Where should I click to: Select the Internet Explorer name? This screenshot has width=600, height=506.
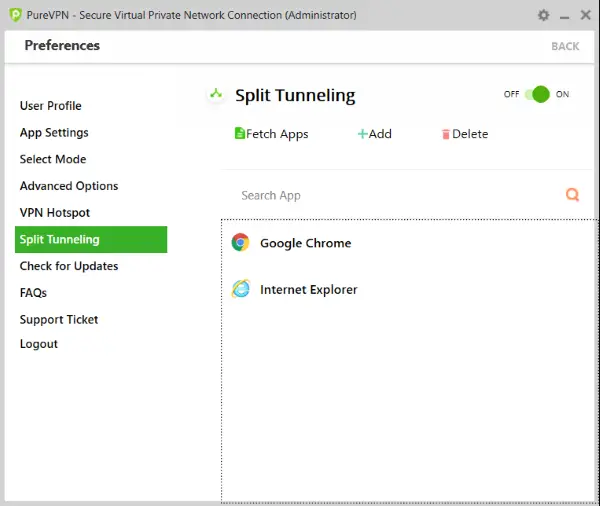[308, 290]
